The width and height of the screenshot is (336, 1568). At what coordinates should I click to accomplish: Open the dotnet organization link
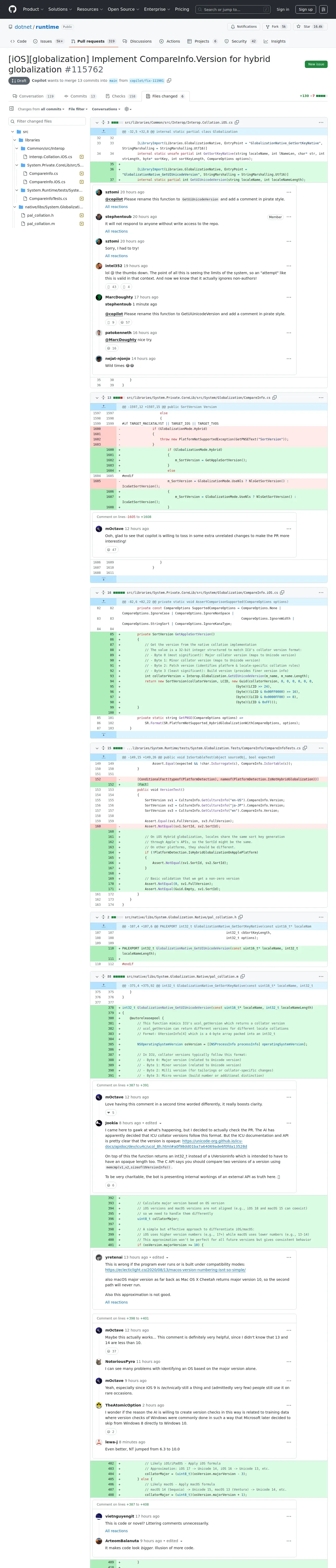24,27
